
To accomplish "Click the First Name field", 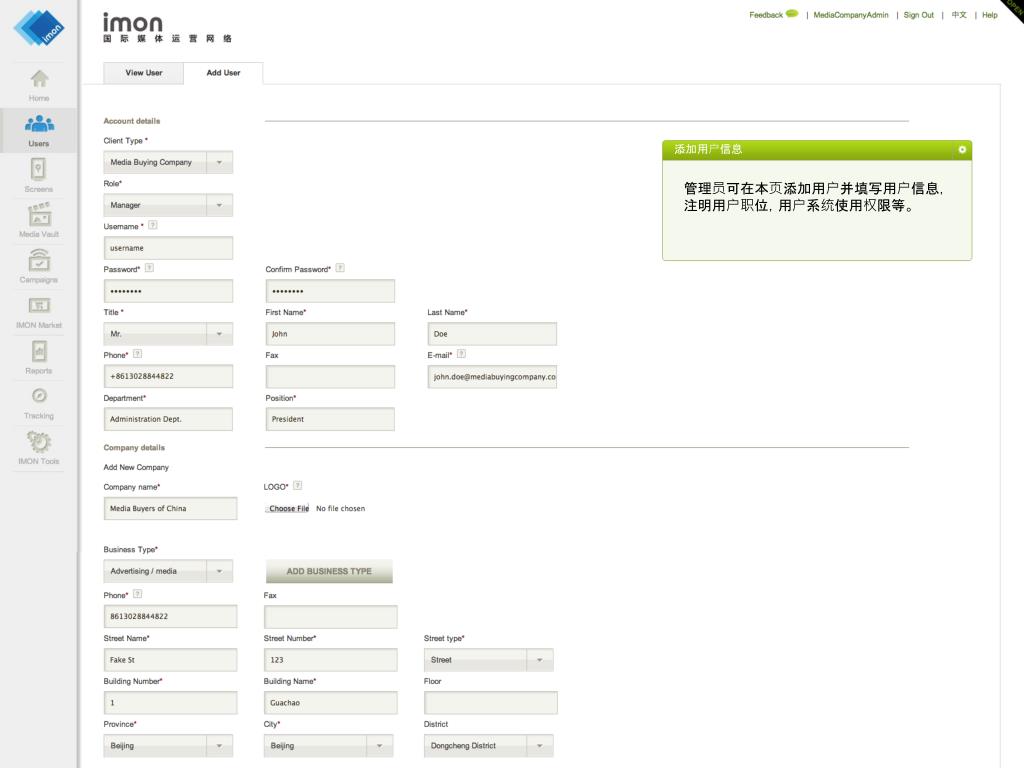I will click(330, 334).
